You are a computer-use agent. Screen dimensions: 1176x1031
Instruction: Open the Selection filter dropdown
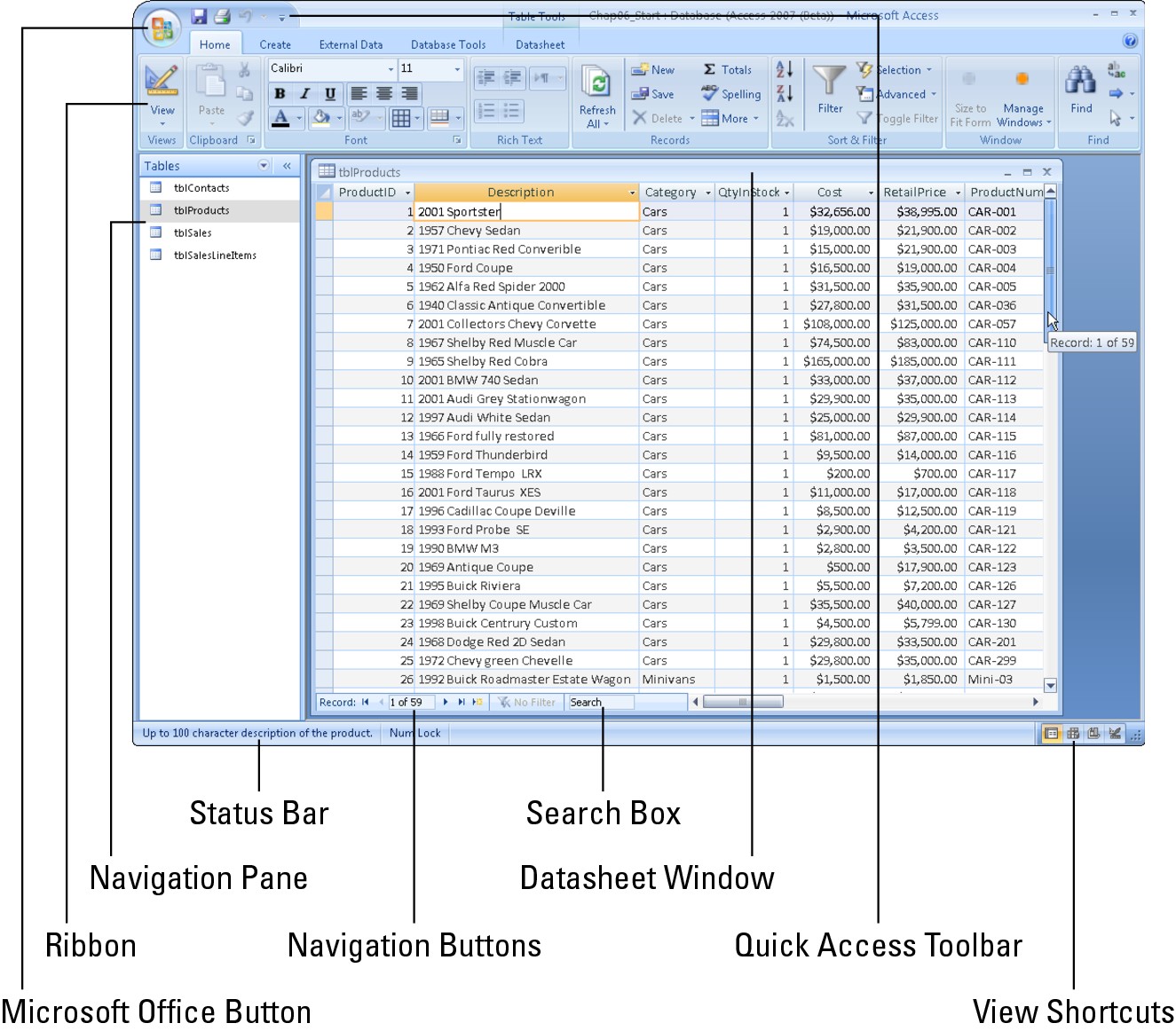tap(895, 69)
